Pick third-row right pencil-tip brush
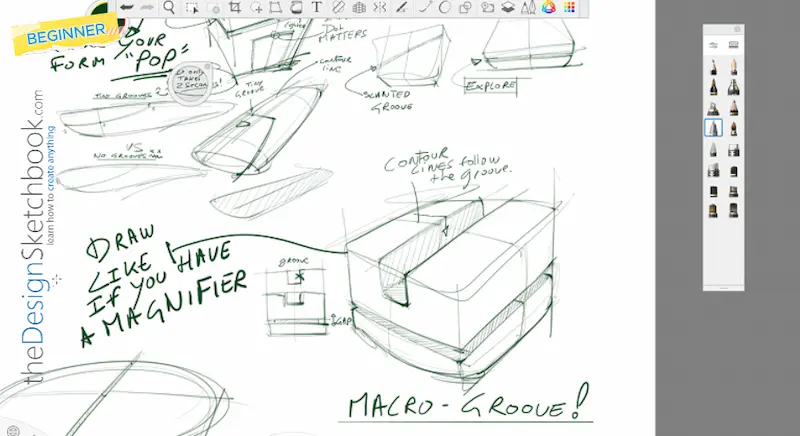The image size is (800, 436). click(734, 108)
